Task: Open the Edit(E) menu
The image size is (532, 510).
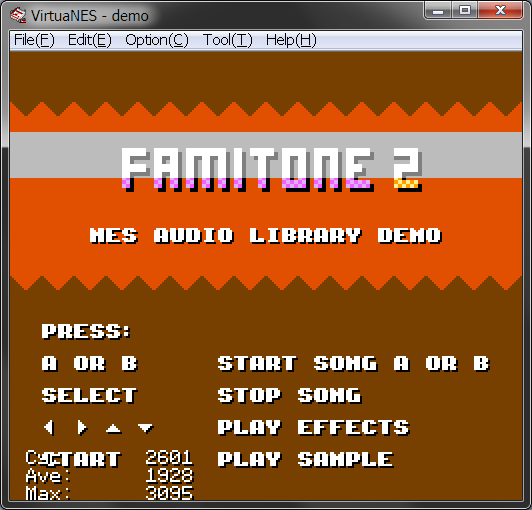Action: (90, 40)
